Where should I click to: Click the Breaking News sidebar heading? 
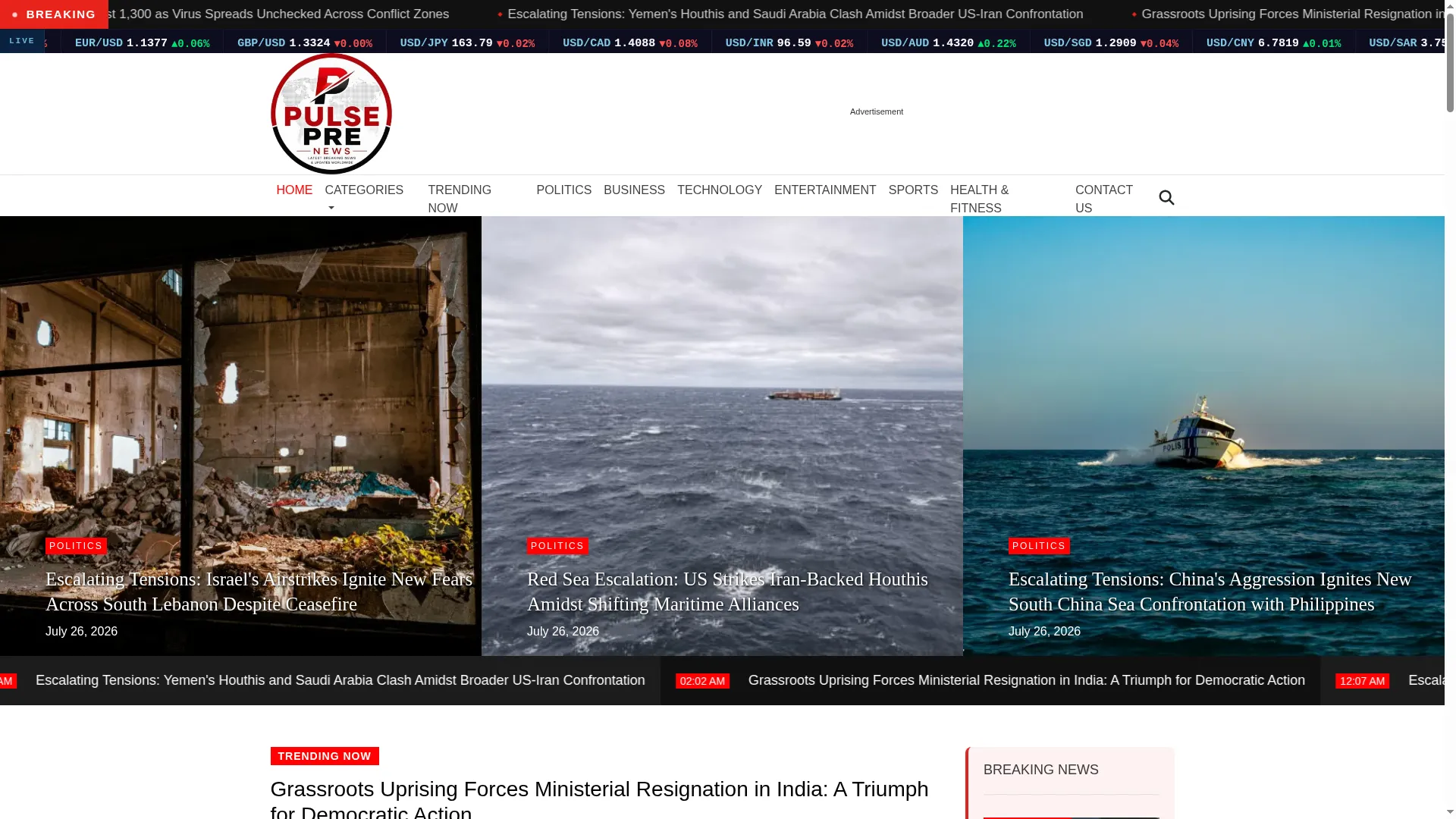(x=1040, y=770)
